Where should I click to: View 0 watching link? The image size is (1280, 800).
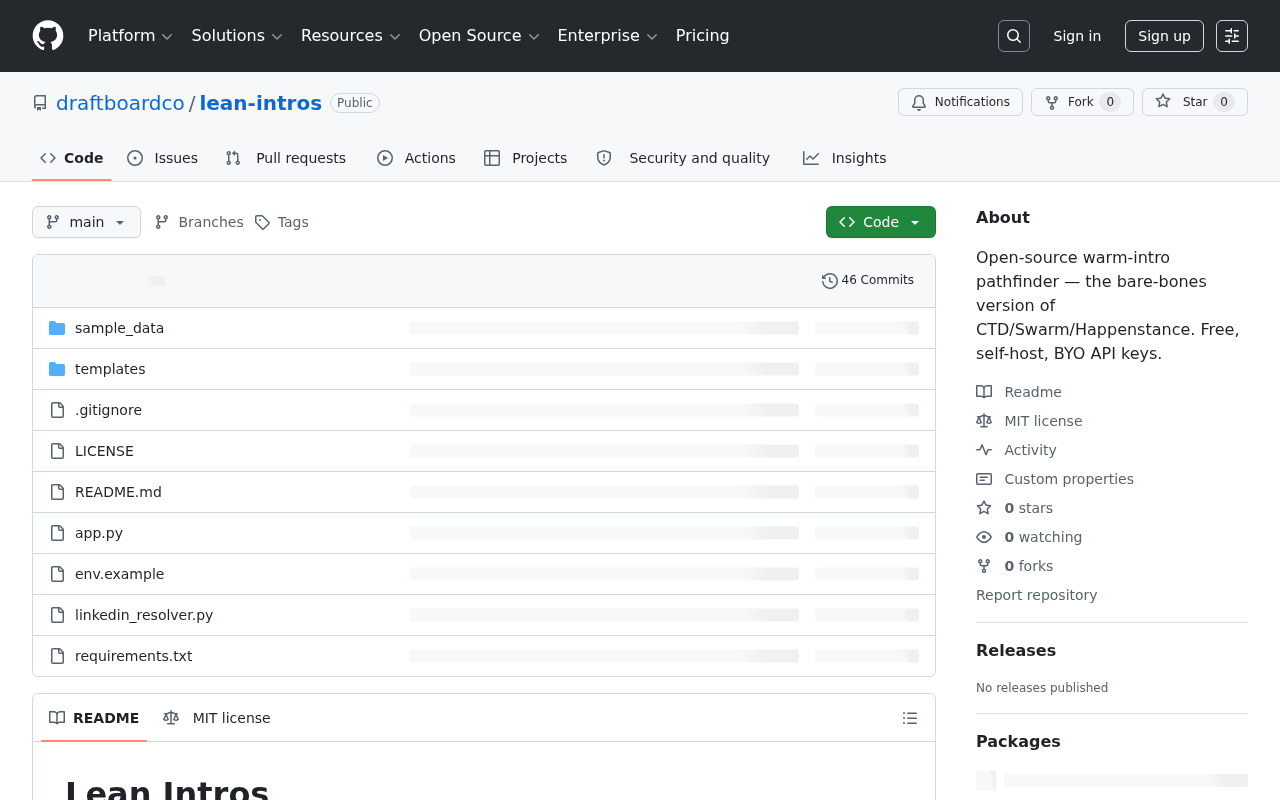point(1029,537)
